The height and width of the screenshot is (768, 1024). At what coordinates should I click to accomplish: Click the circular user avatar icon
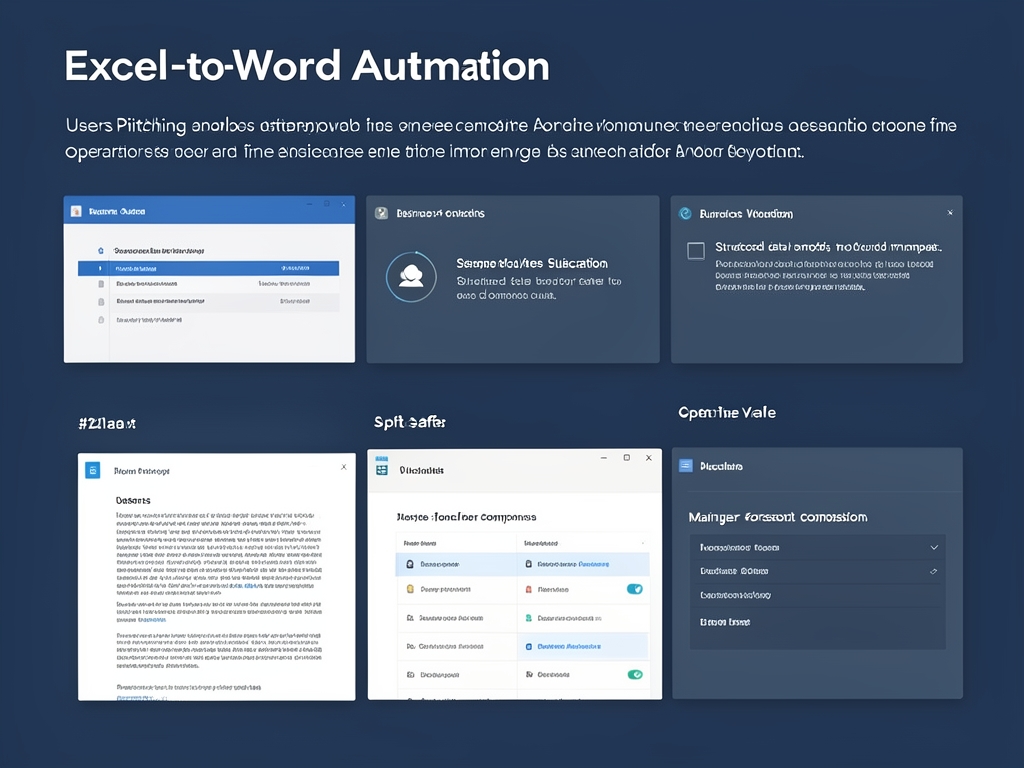(x=411, y=277)
